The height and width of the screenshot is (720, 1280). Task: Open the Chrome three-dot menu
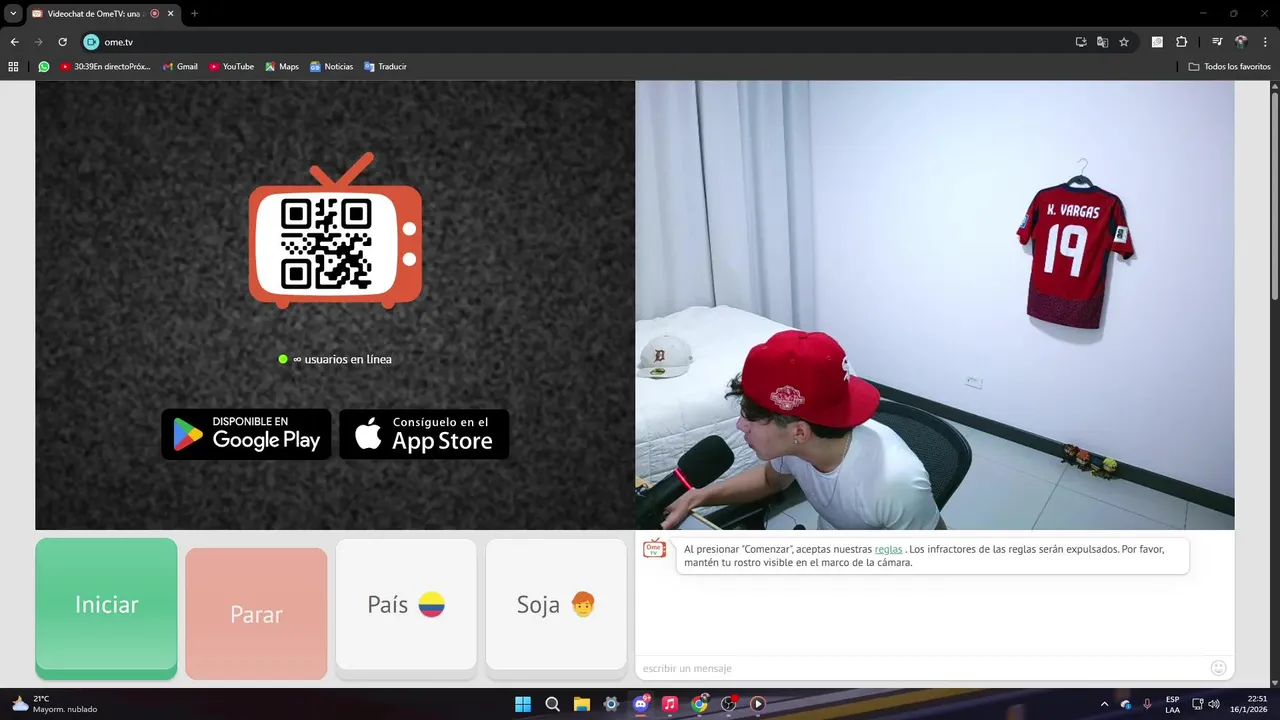point(1266,42)
